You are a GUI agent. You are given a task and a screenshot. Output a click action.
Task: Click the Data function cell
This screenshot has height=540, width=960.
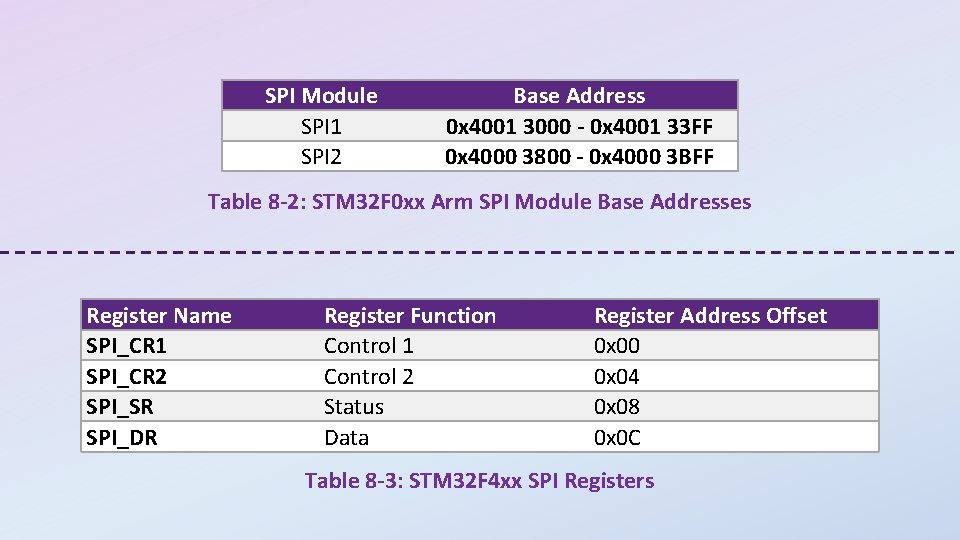(346, 438)
